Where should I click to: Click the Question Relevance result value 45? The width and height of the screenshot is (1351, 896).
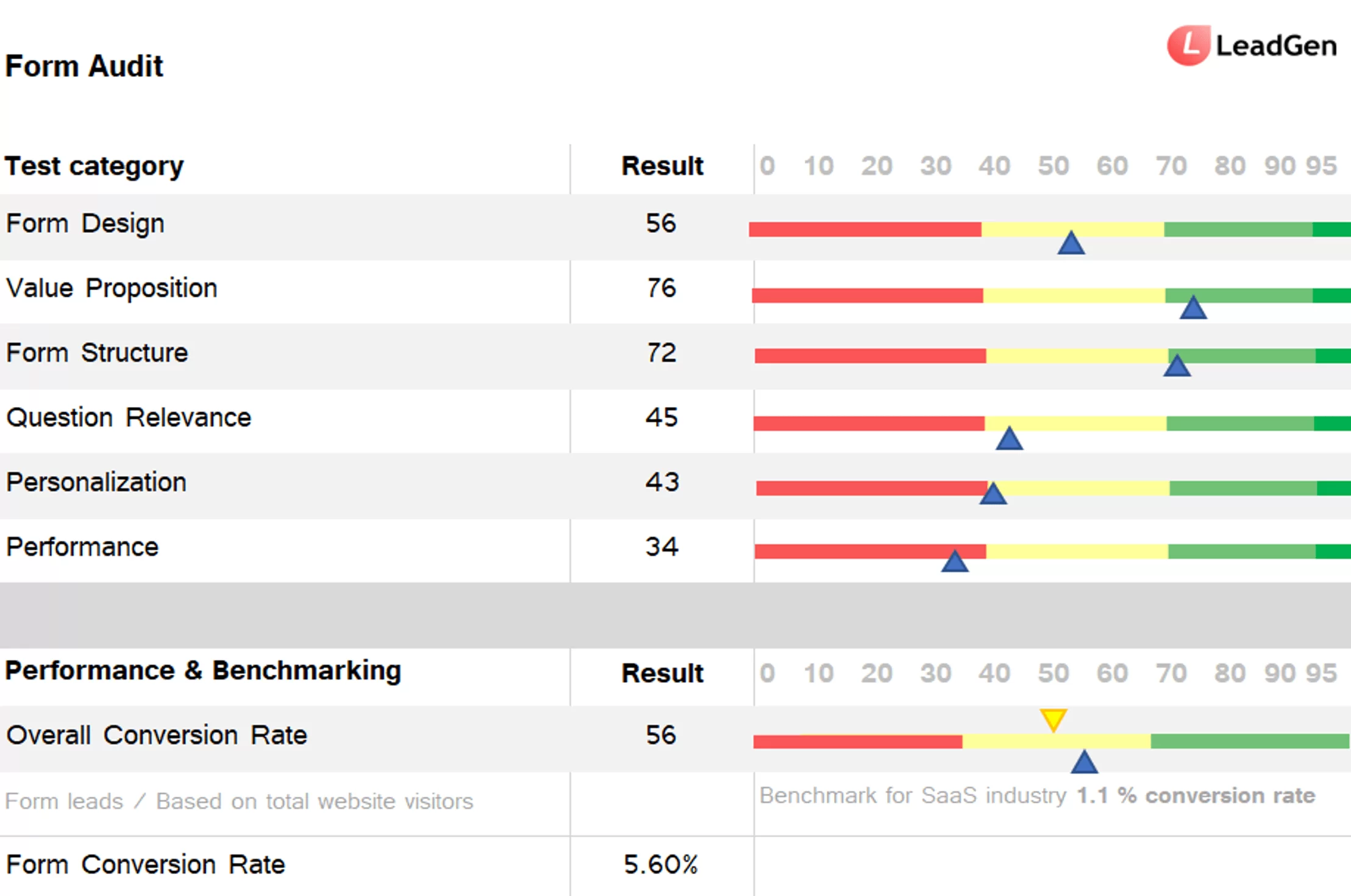[661, 418]
